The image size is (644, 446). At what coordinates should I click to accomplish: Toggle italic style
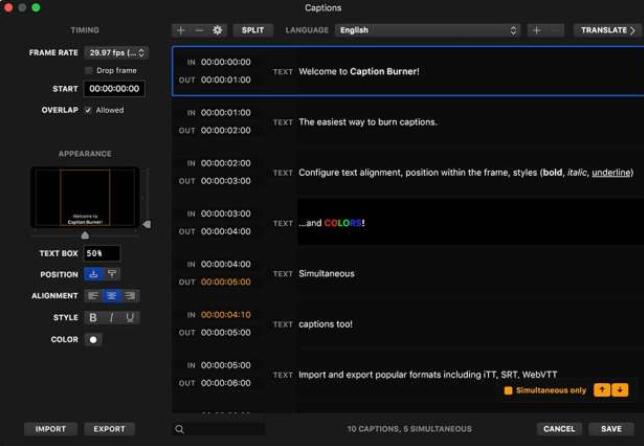point(112,317)
